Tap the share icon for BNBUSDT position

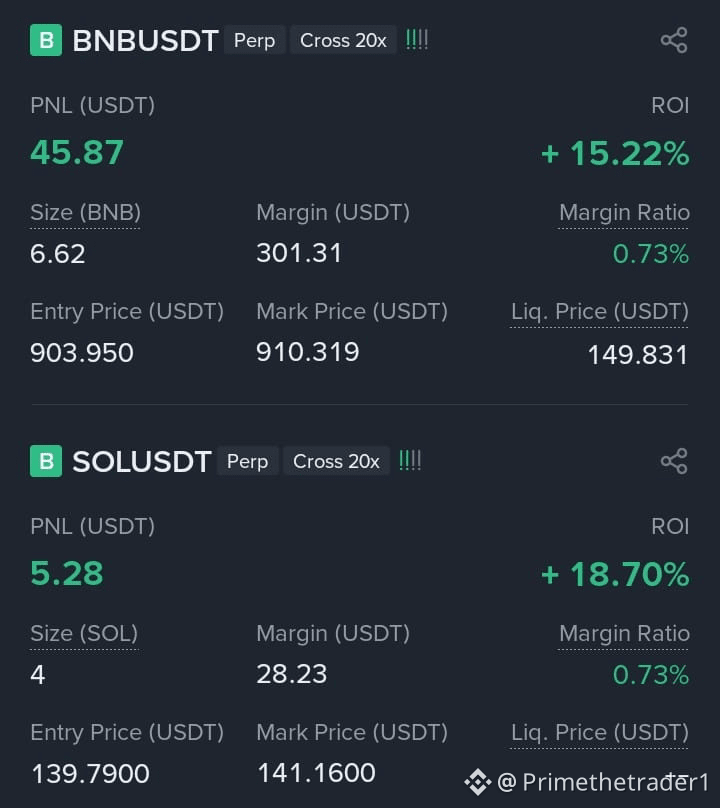tap(674, 40)
